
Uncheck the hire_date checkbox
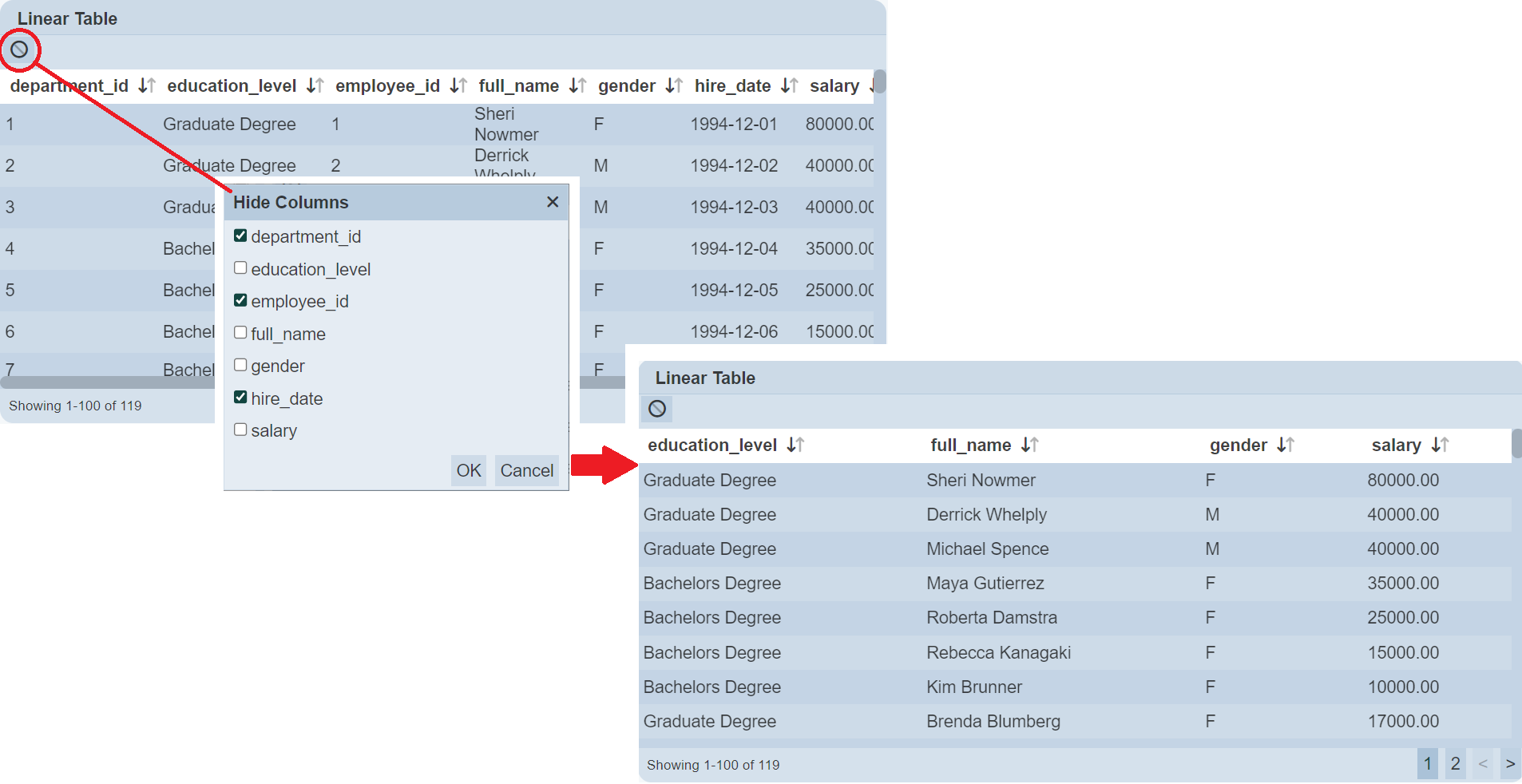coord(240,397)
